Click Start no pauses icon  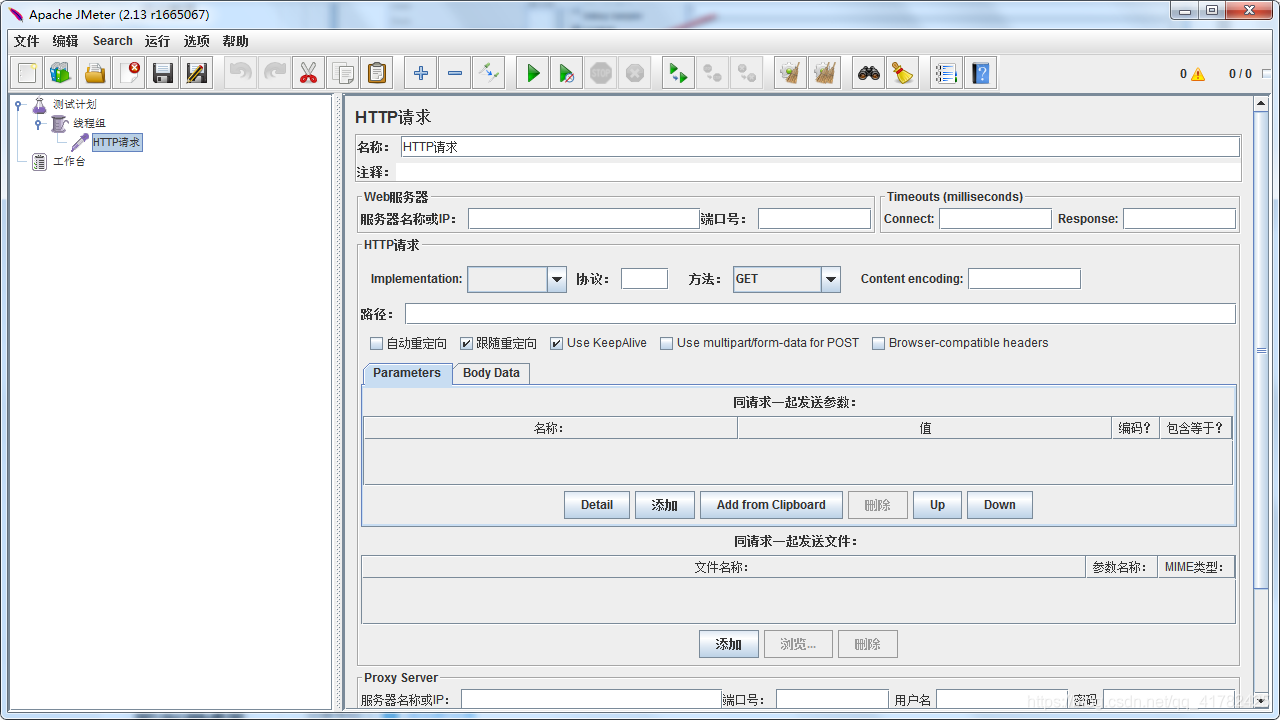pos(567,73)
